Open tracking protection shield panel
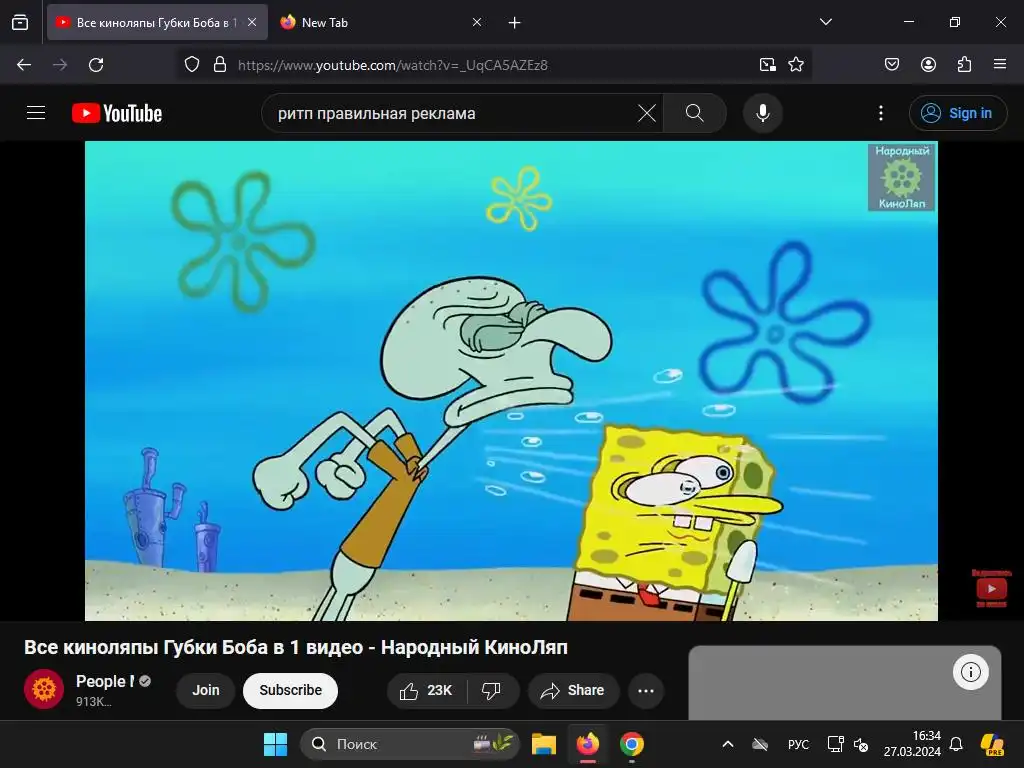The height and width of the screenshot is (768, 1024). coord(191,65)
